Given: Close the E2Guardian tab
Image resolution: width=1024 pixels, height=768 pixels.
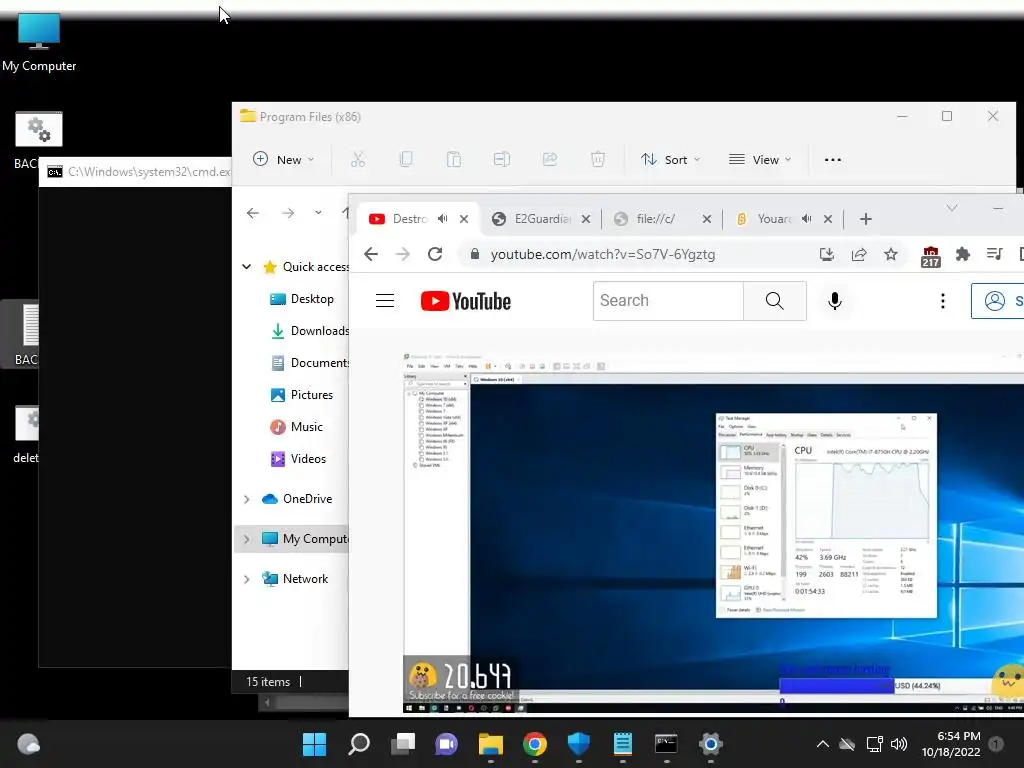Looking at the screenshot, I should [586, 219].
